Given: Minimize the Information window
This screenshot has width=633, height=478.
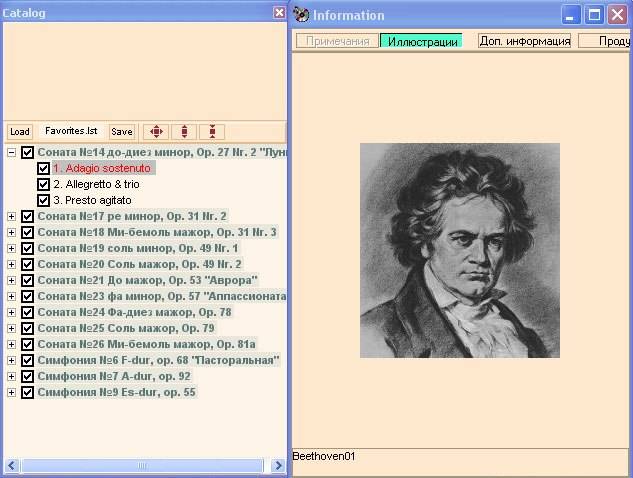Looking at the screenshot, I should point(570,15).
